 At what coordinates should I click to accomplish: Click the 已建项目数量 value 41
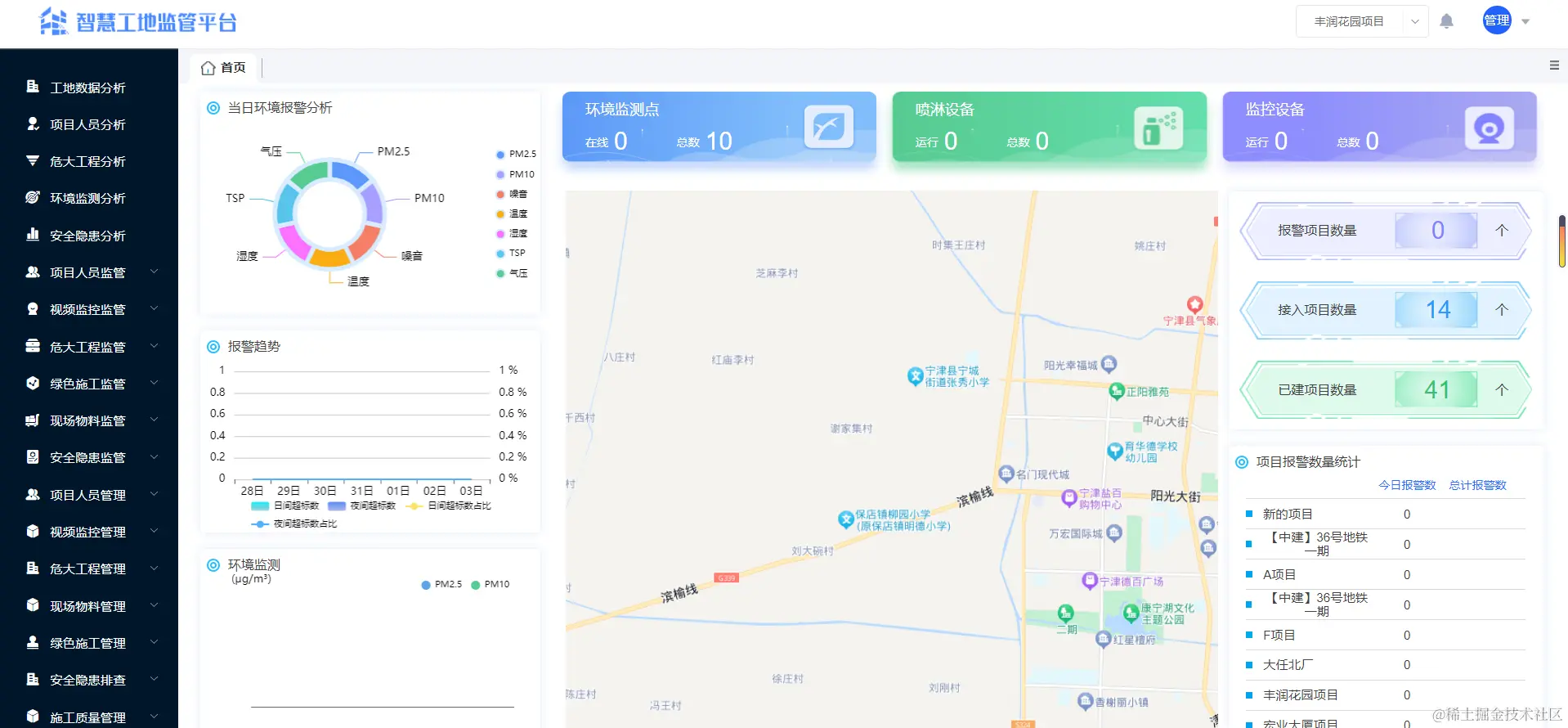(x=1436, y=389)
